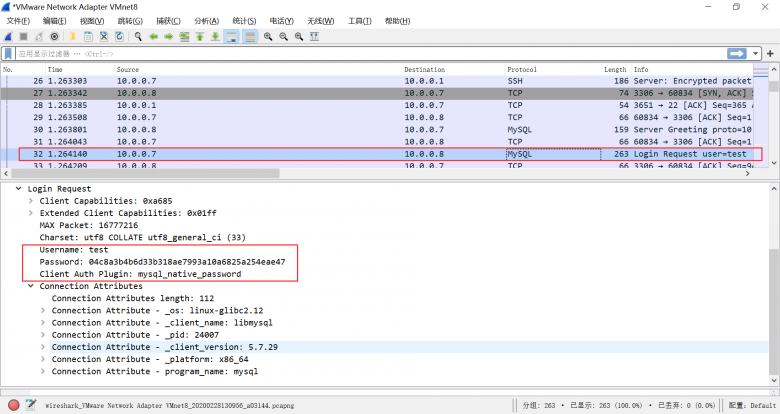Viewport: 780px width, 414px height.
Task: Restart the current capture
Action: (x=39, y=36)
